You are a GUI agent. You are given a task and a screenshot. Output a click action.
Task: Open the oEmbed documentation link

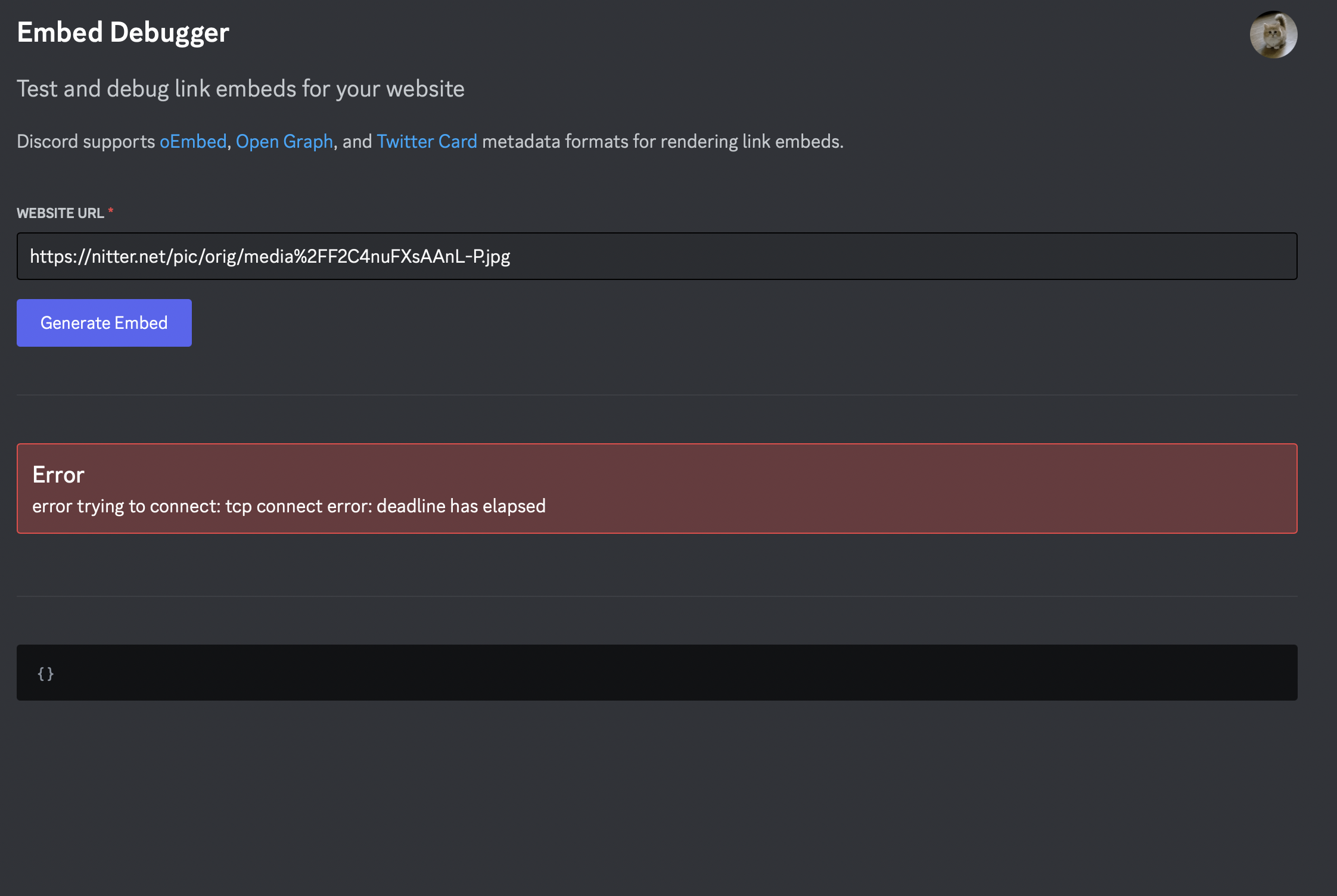[x=192, y=141]
